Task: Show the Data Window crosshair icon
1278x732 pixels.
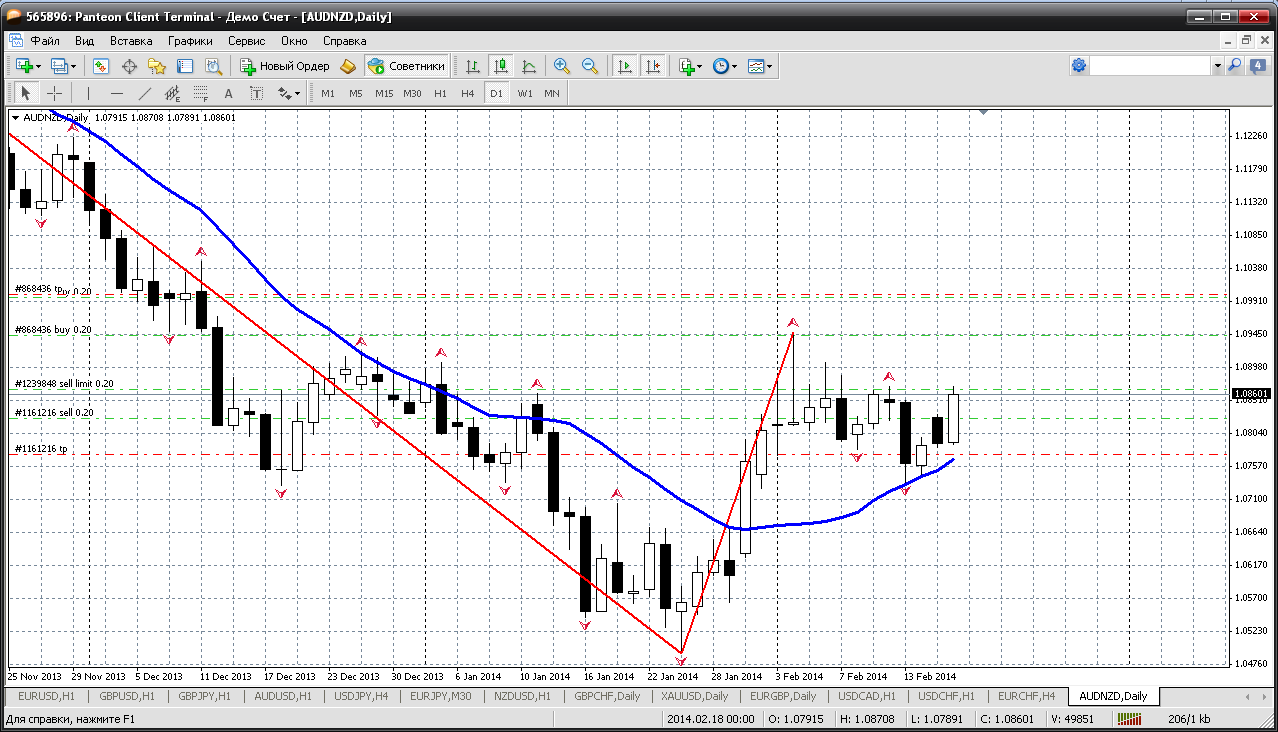Action: 129,66
